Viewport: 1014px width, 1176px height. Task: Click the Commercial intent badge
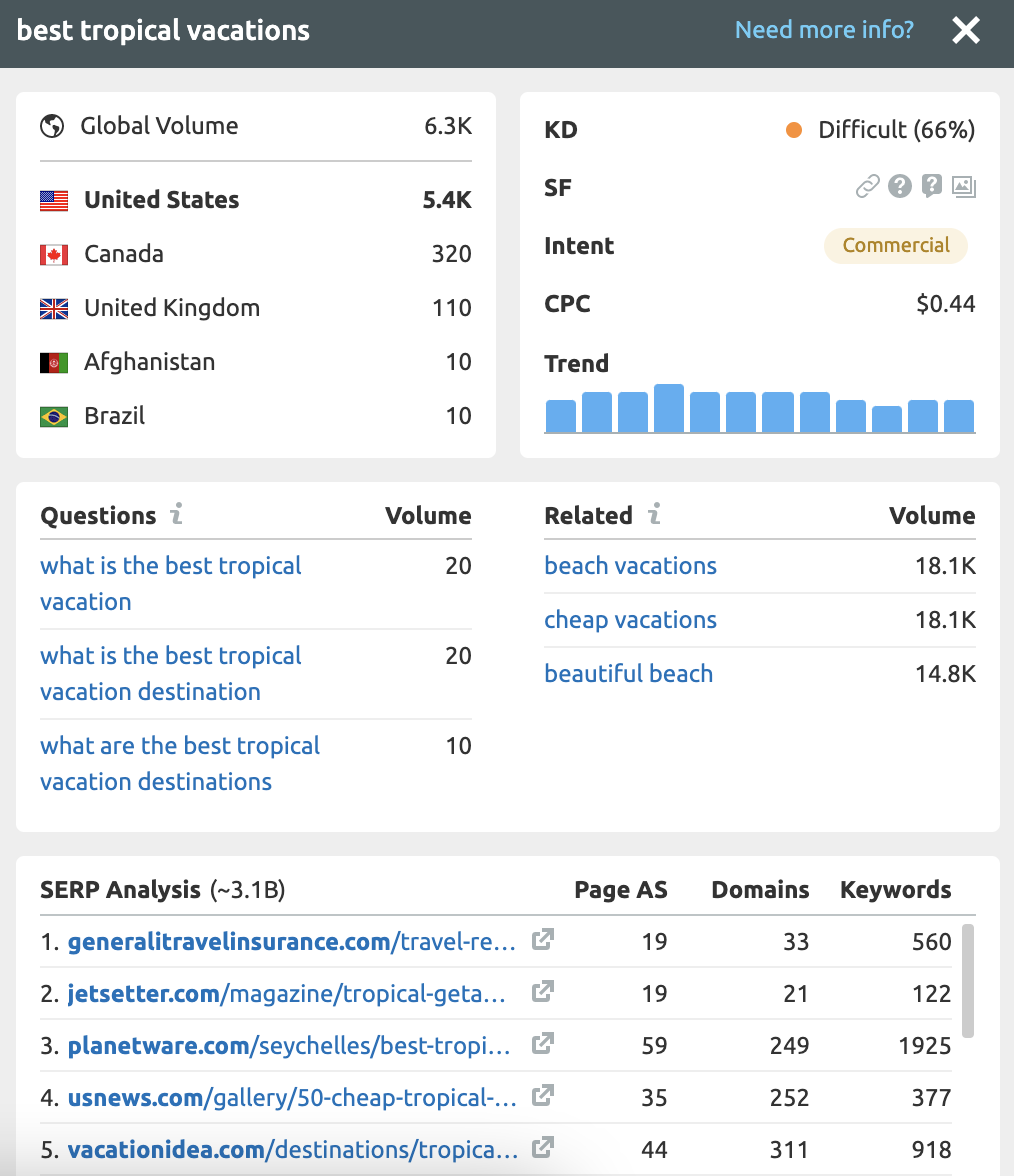895,246
